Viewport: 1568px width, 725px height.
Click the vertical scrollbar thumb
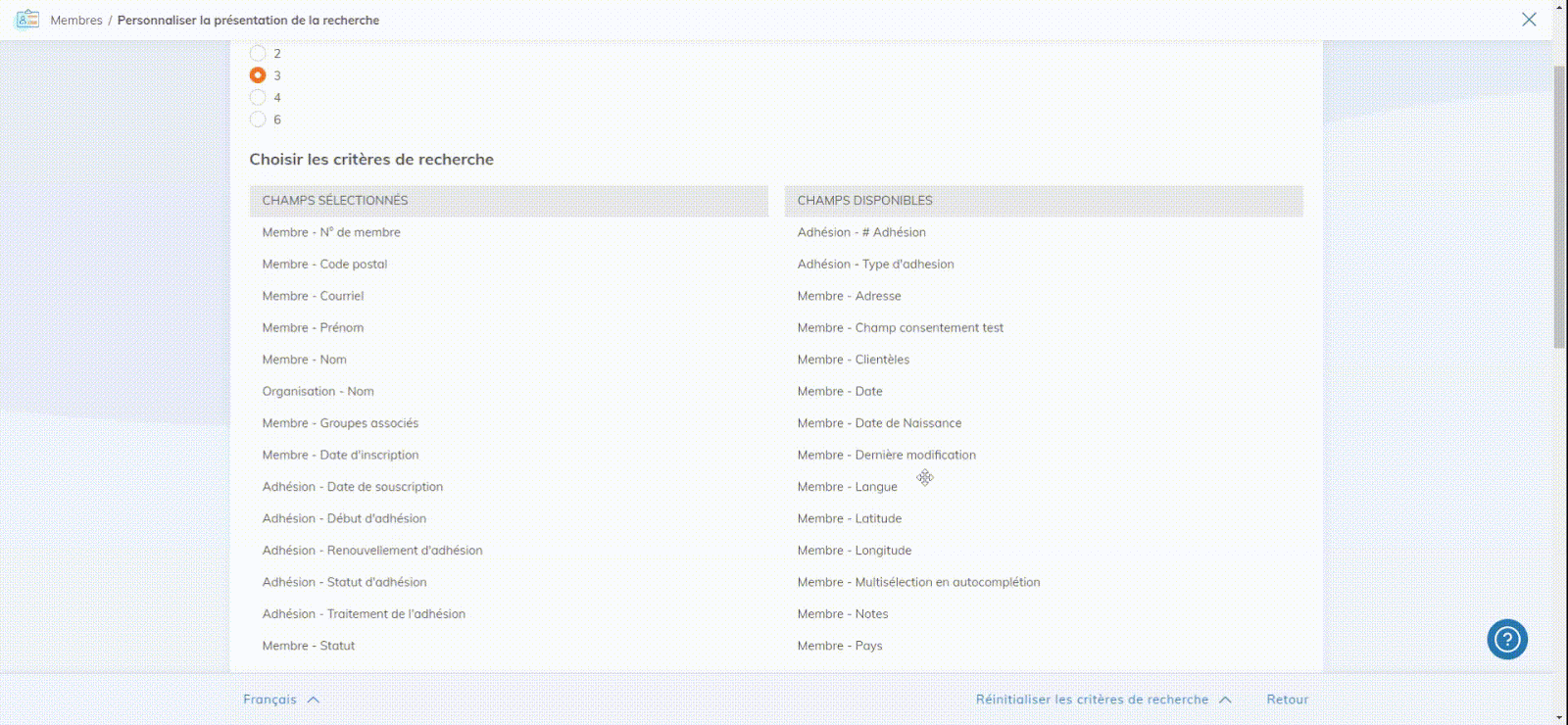point(1559,206)
